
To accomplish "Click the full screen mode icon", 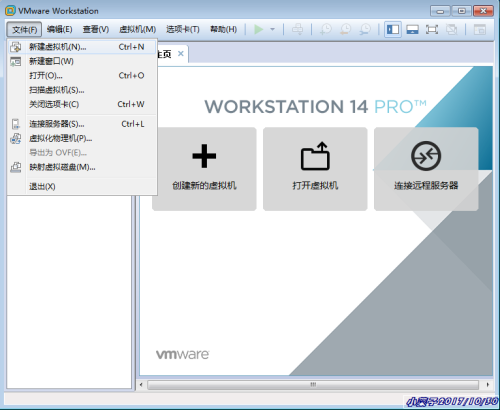I will click(x=432, y=29).
